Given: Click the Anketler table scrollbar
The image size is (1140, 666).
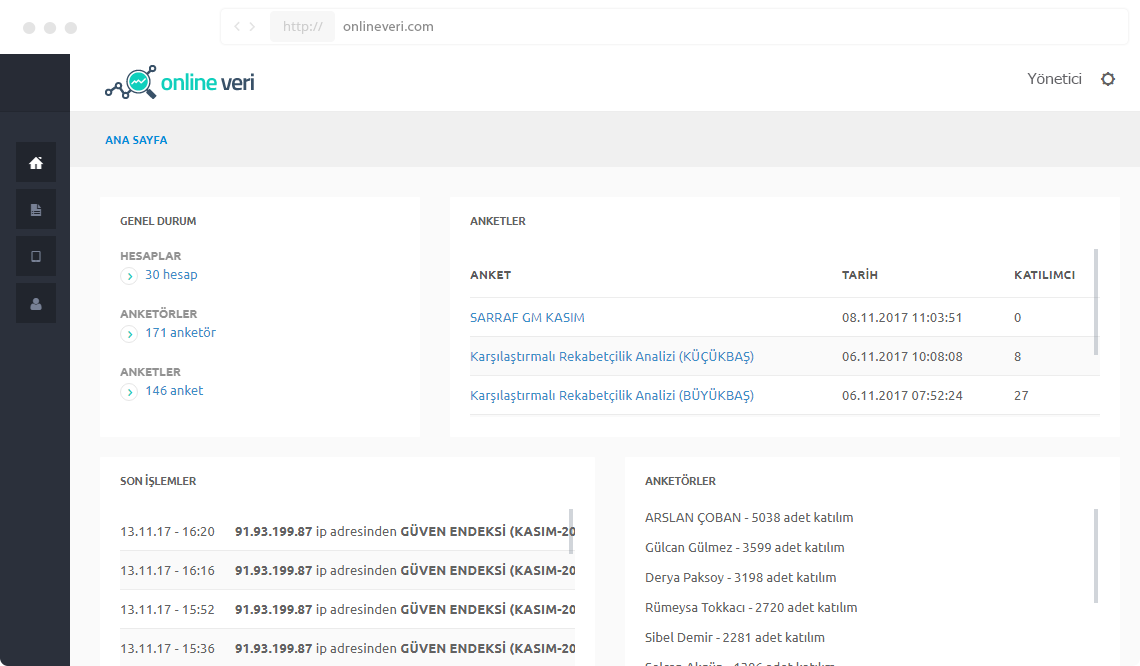Looking at the screenshot, I should 1096,302.
